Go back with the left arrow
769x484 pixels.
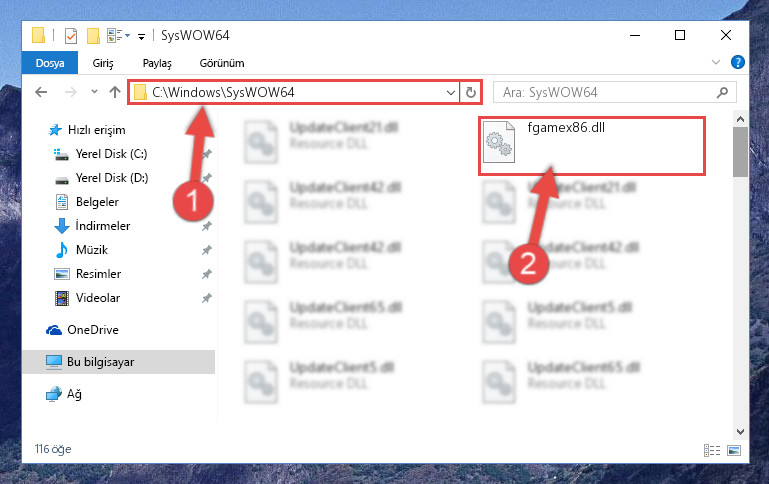tap(41, 92)
